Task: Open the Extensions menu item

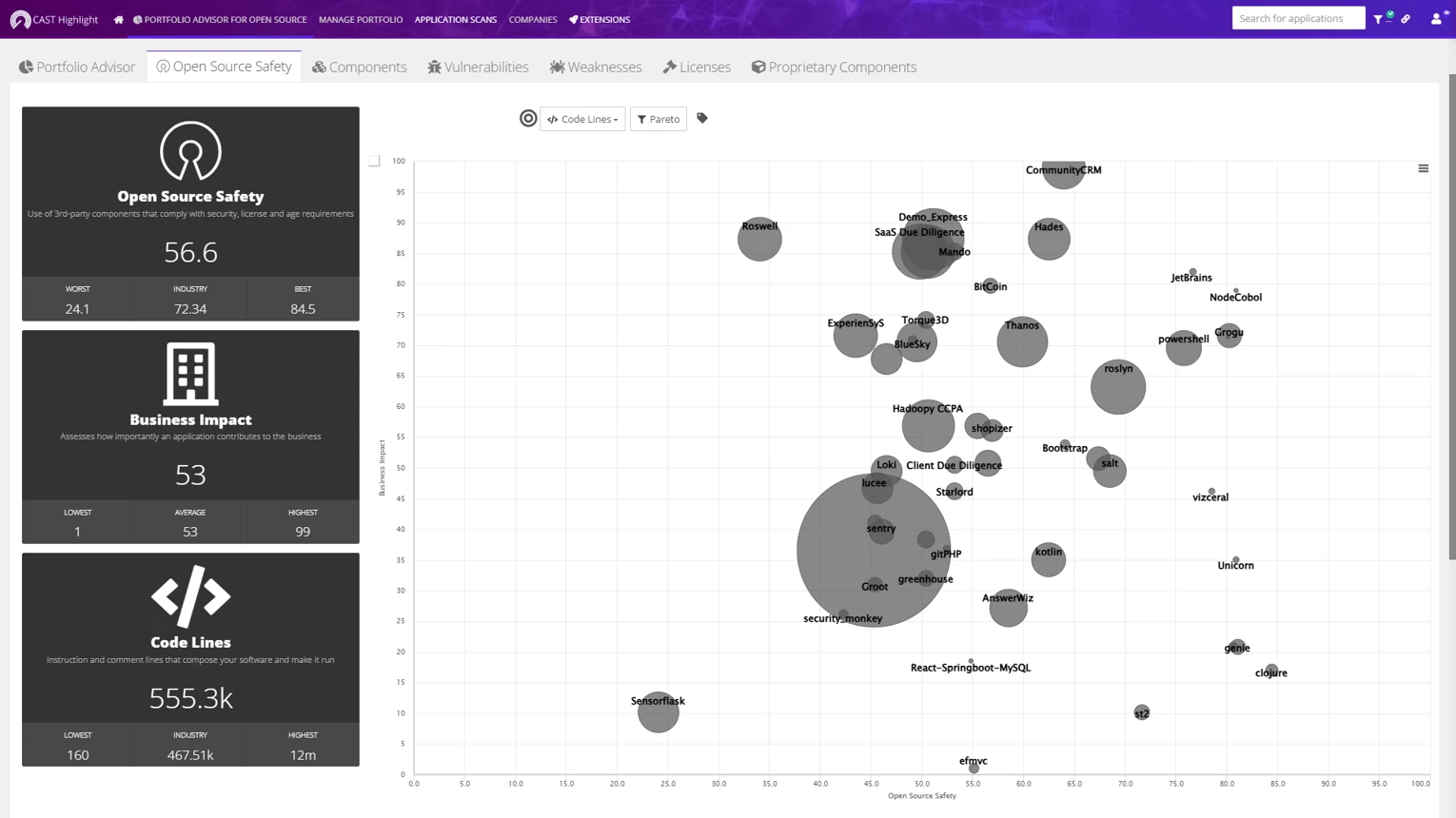Action: point(600,19)
